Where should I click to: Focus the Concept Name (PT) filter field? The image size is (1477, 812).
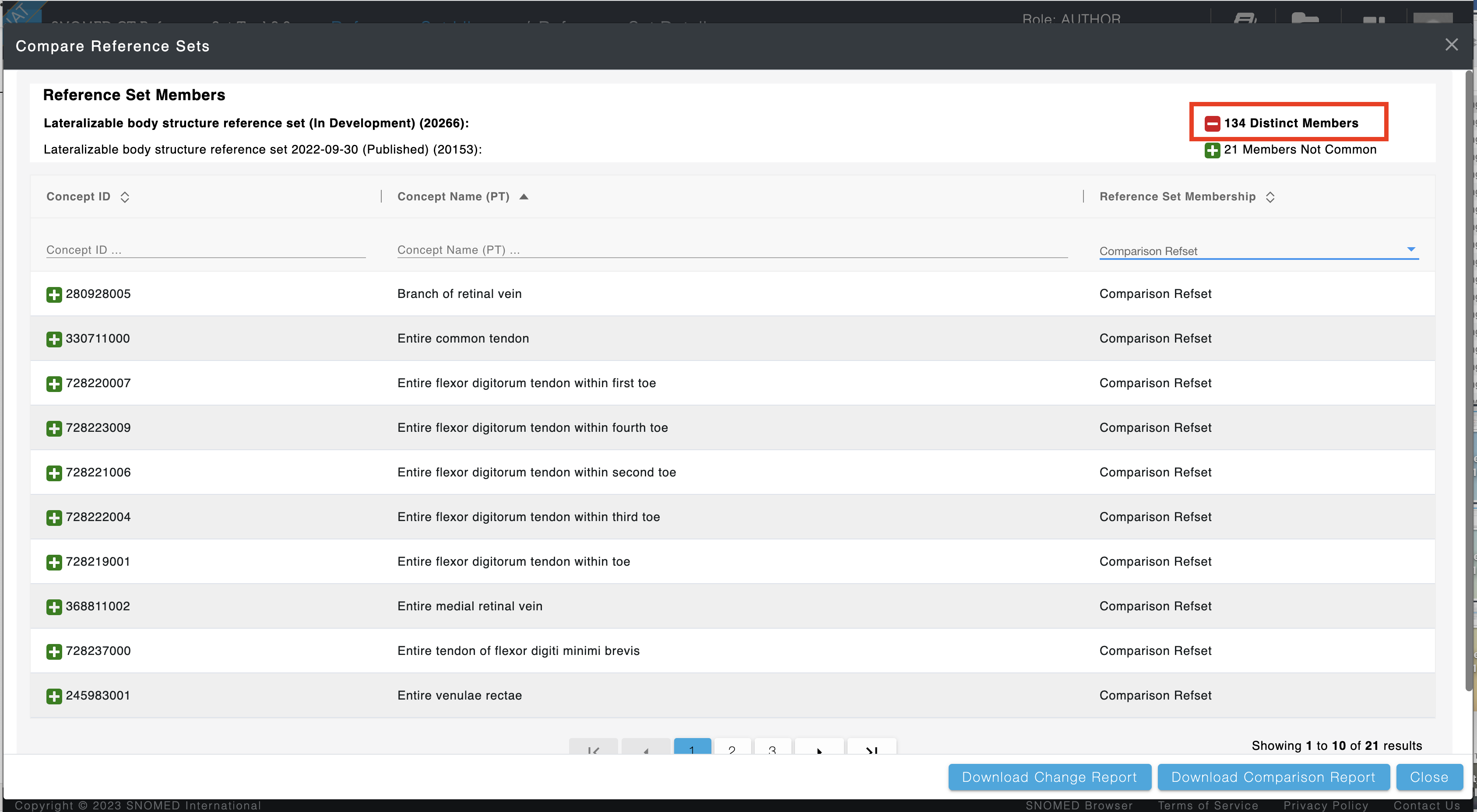(x=732, y=250)
